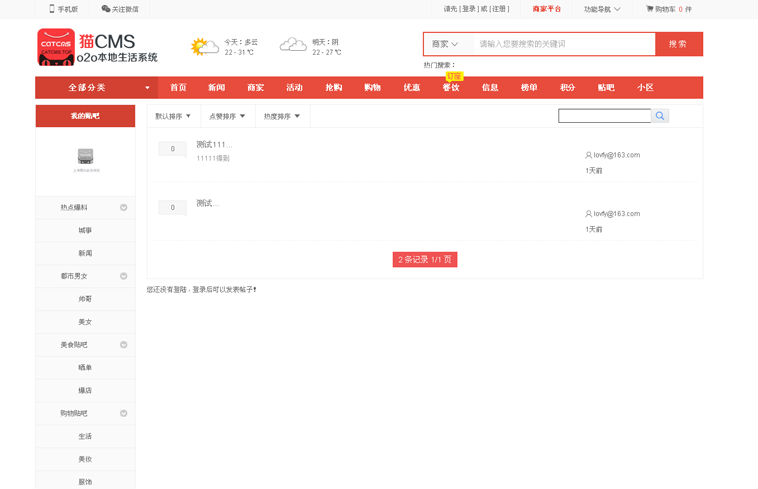Open the shopping cart icon 购物车
Viewport: 758px width, 489px height.
(x=650, y=9)
